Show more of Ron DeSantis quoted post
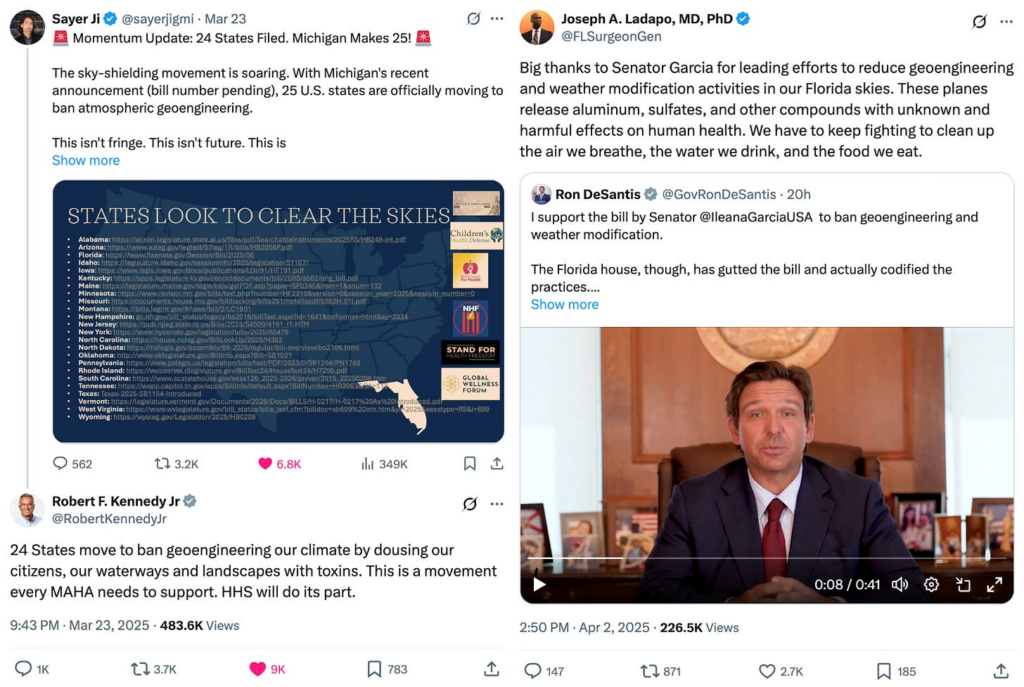This screenshot has width=1024, height=687. (x=564, y=304)
